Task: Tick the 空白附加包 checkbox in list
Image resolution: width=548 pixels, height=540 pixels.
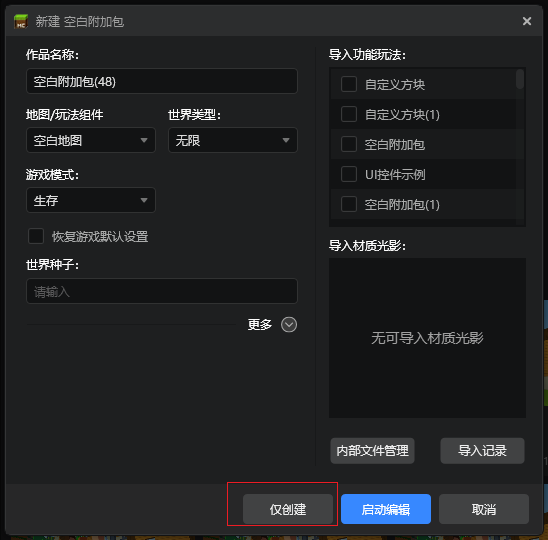Action: 349,144
